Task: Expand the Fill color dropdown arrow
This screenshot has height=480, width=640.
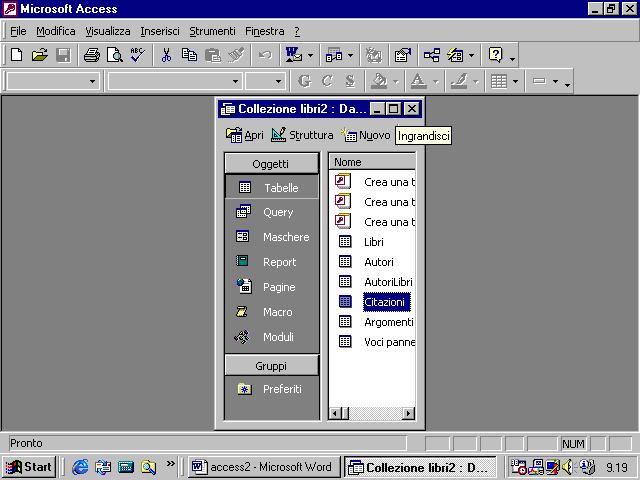Action: point(396,81)
